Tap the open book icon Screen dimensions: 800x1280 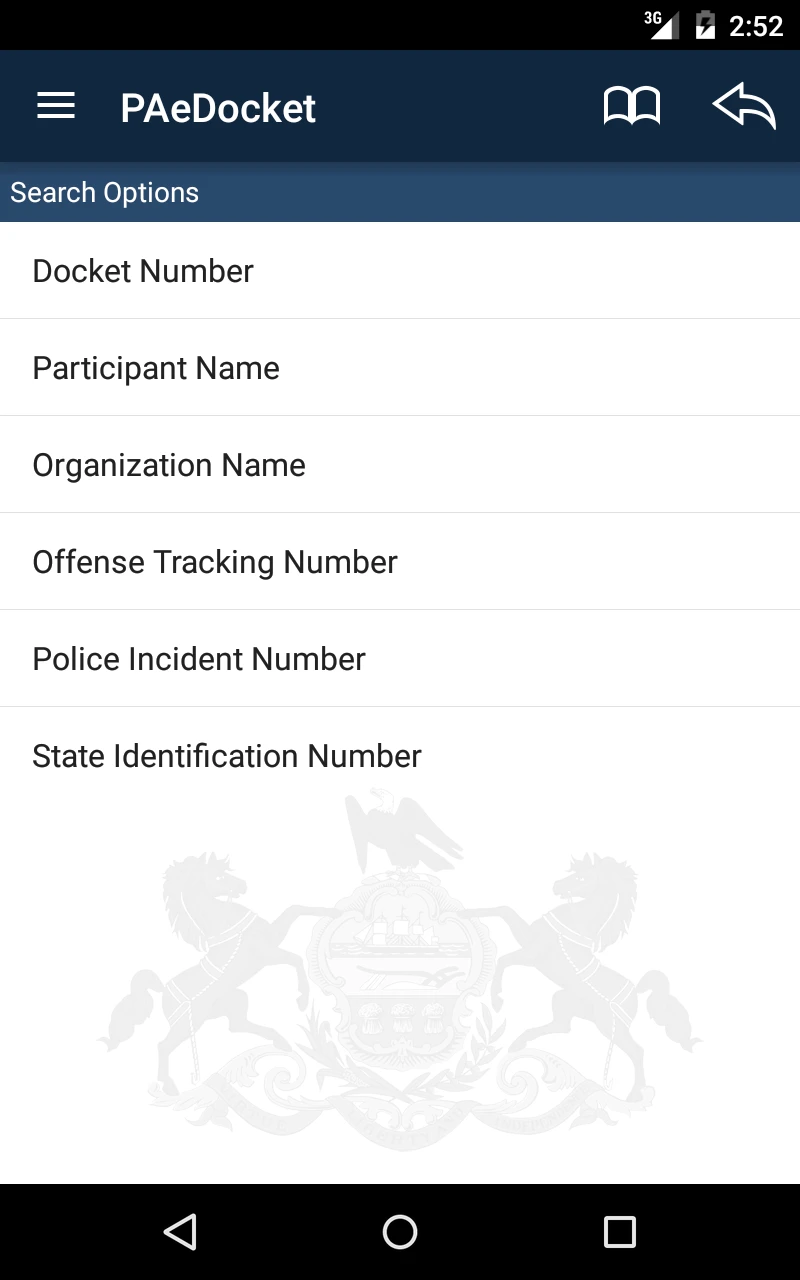(x=632, y=106)
